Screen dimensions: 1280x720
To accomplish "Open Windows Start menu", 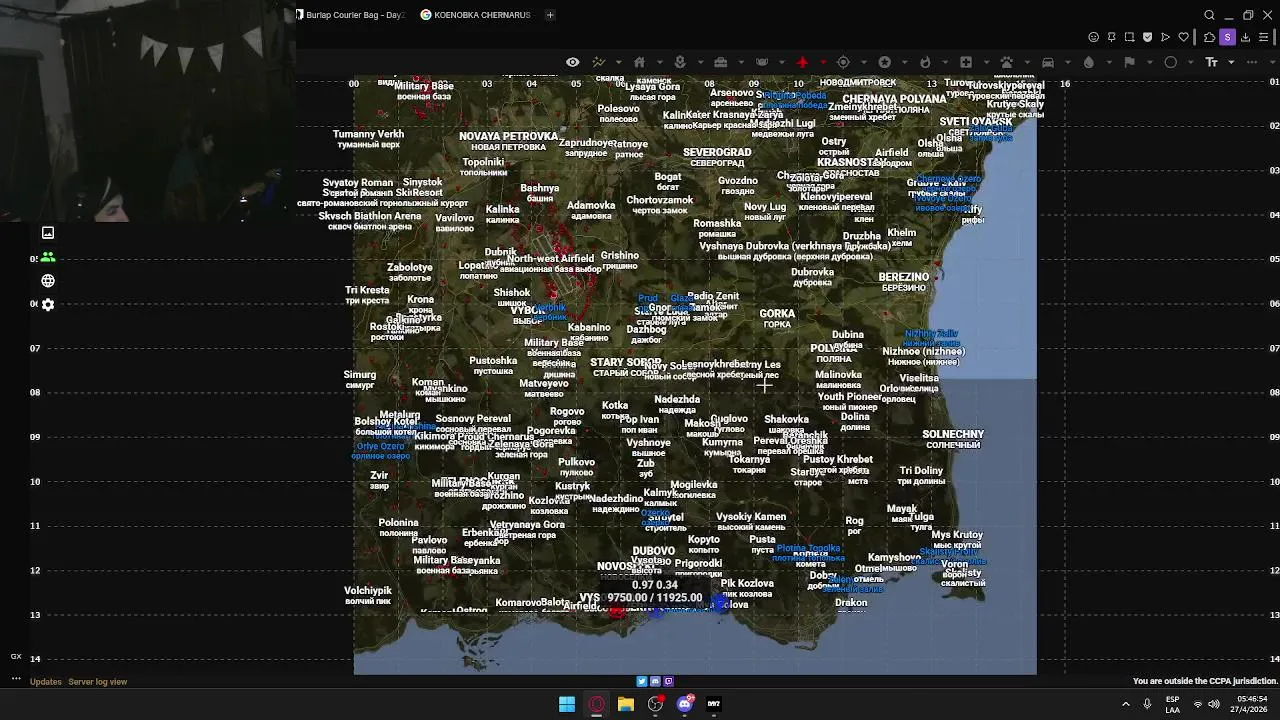I will click(567, 704).
